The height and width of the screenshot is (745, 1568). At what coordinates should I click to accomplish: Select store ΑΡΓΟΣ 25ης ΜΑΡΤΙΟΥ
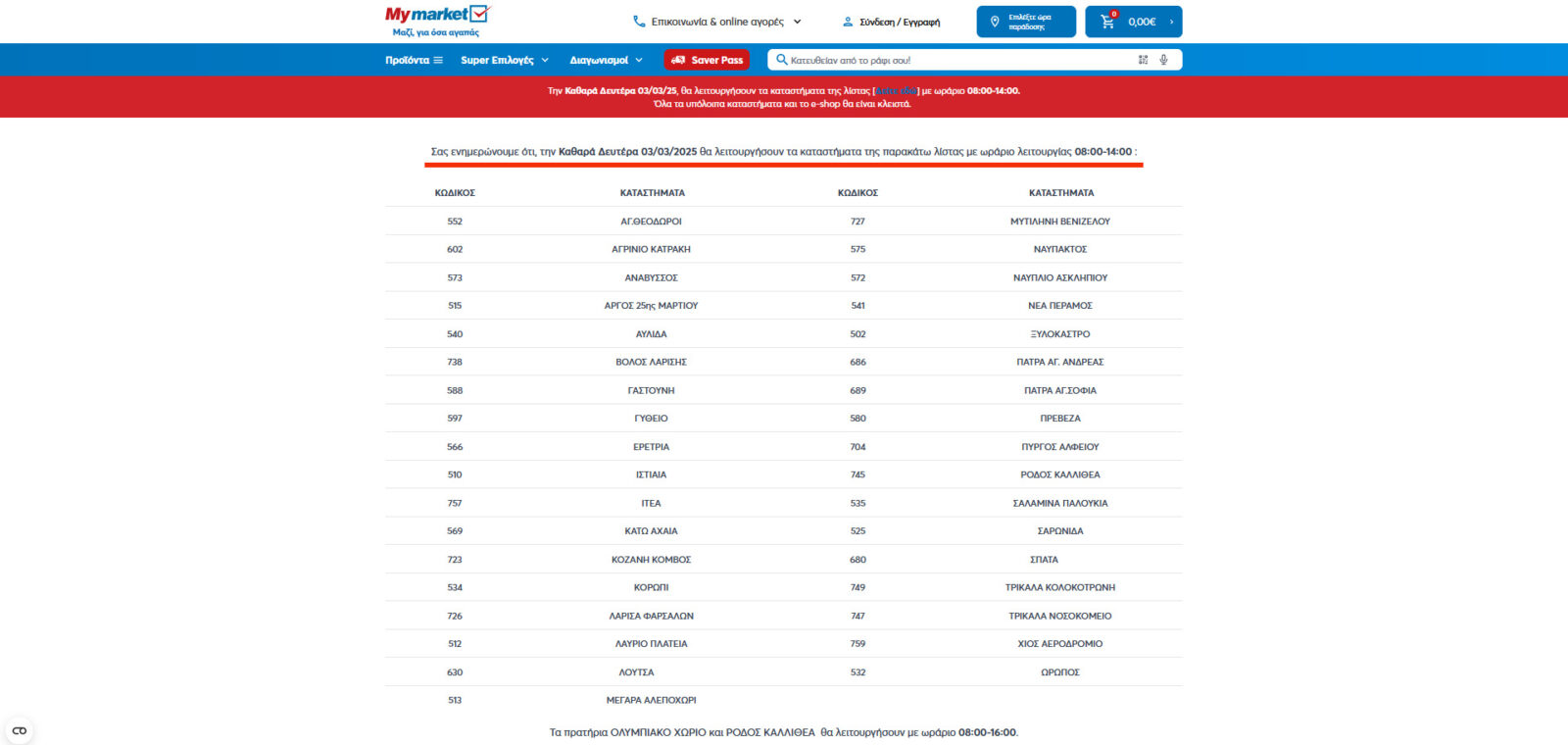pyautogui.click(x=651, y=306)
